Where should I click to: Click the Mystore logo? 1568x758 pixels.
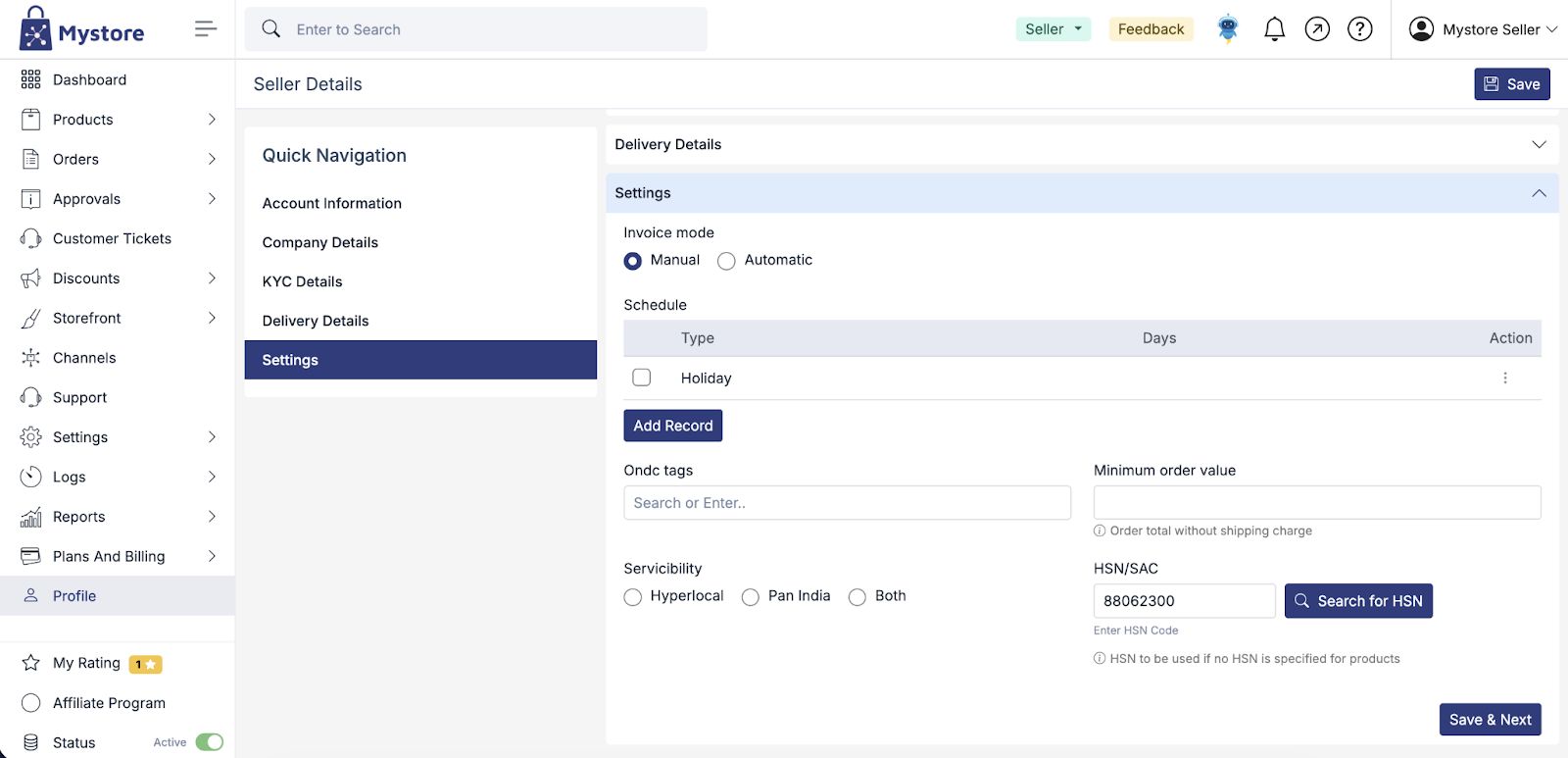pos(82,29)
